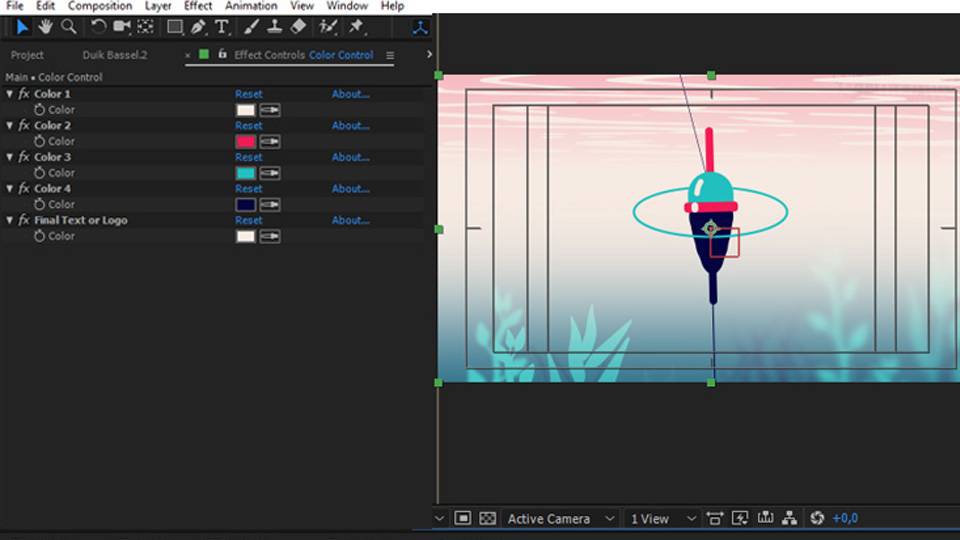Pick the Rotation tool
This screenshot has width=960, height=540.
pyautogui.click(x=98, y=27)
